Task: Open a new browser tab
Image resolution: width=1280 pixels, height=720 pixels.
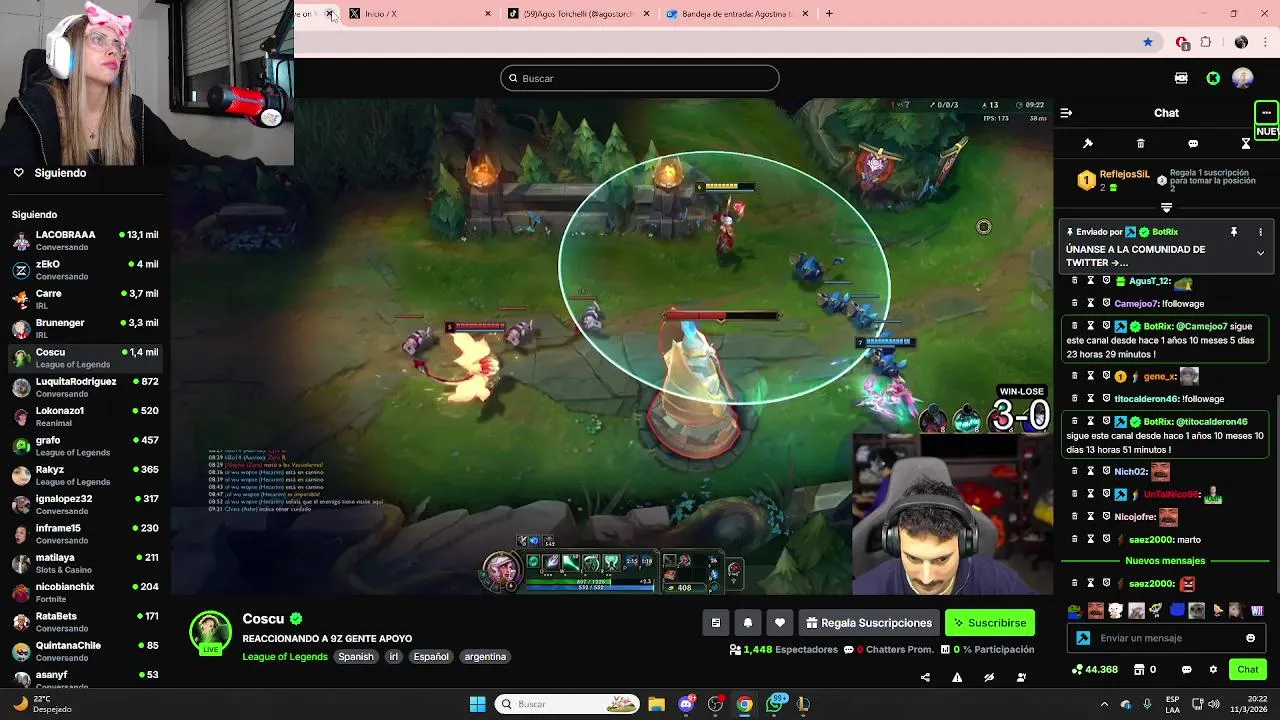Action: pyautogui.click(x=829, y=14)
